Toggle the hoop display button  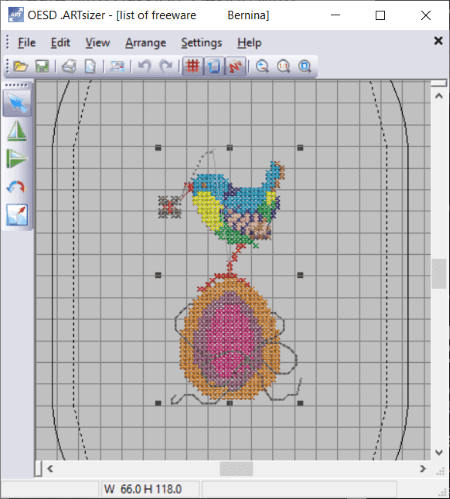(x=214, y=66)
